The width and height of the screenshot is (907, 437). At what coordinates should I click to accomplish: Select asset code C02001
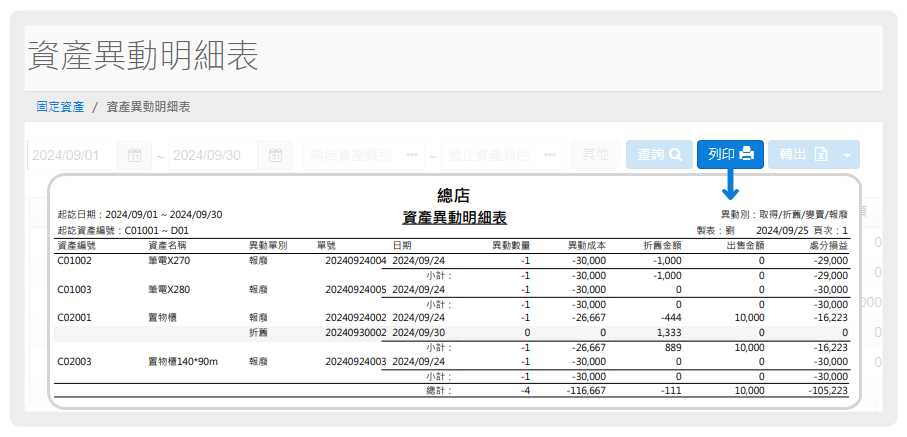coord(75,318)
